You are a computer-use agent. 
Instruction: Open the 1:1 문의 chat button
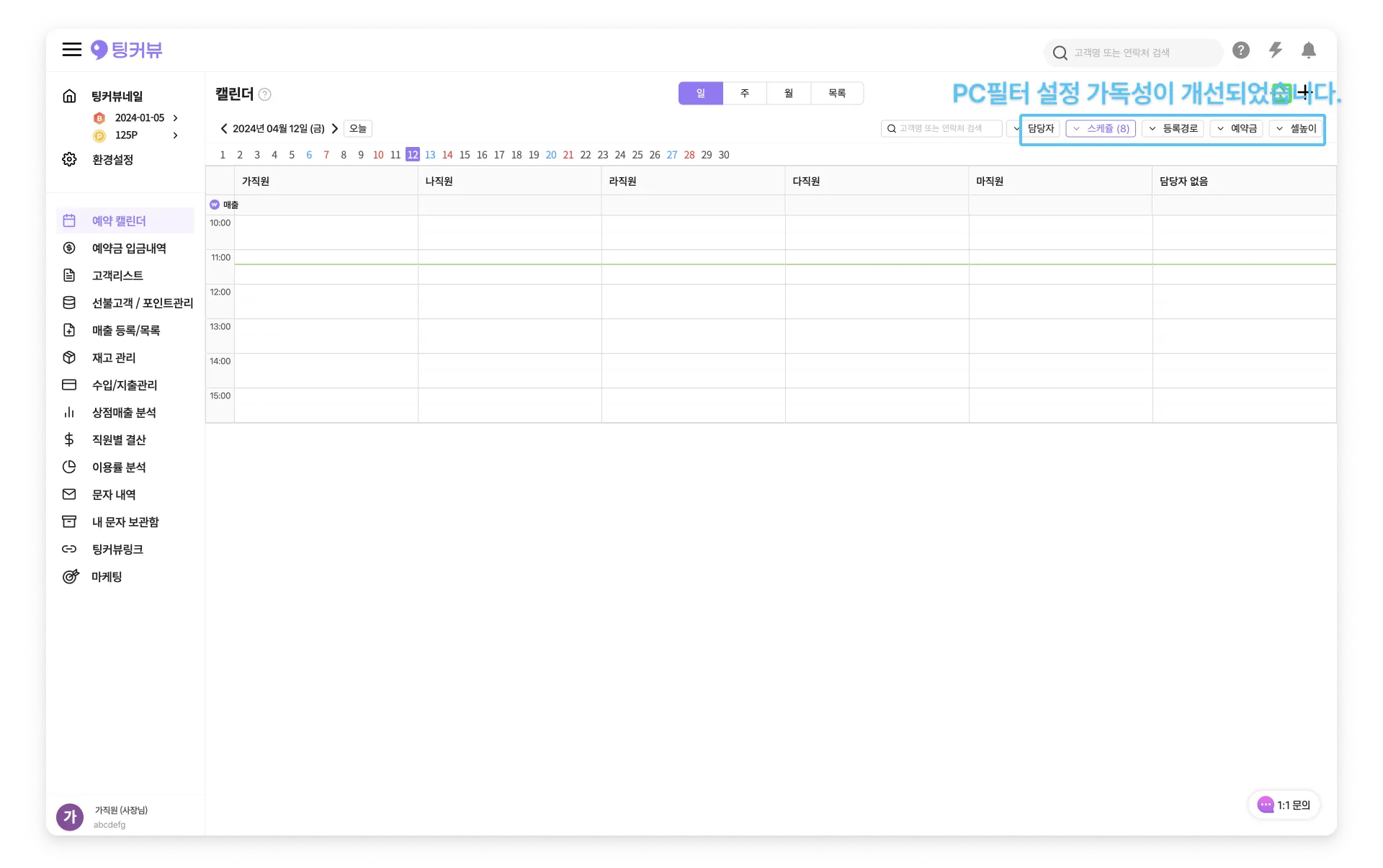point(1284,805)
